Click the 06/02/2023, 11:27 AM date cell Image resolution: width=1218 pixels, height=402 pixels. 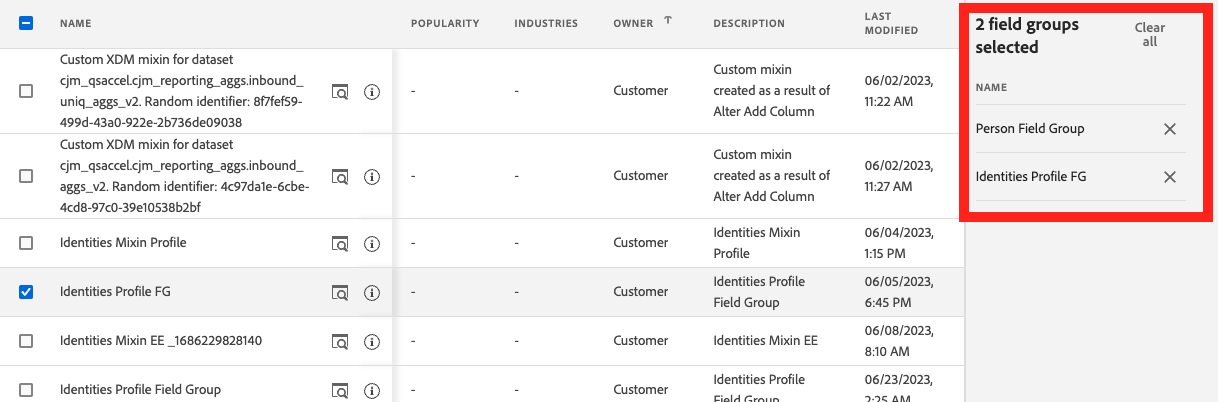click(x=898, y=176)
